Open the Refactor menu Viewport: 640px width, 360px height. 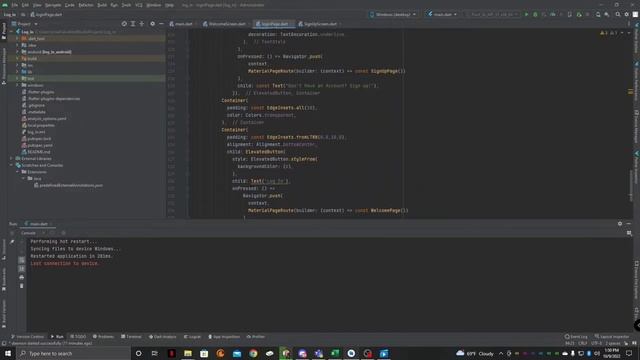(x=86, y=5)
